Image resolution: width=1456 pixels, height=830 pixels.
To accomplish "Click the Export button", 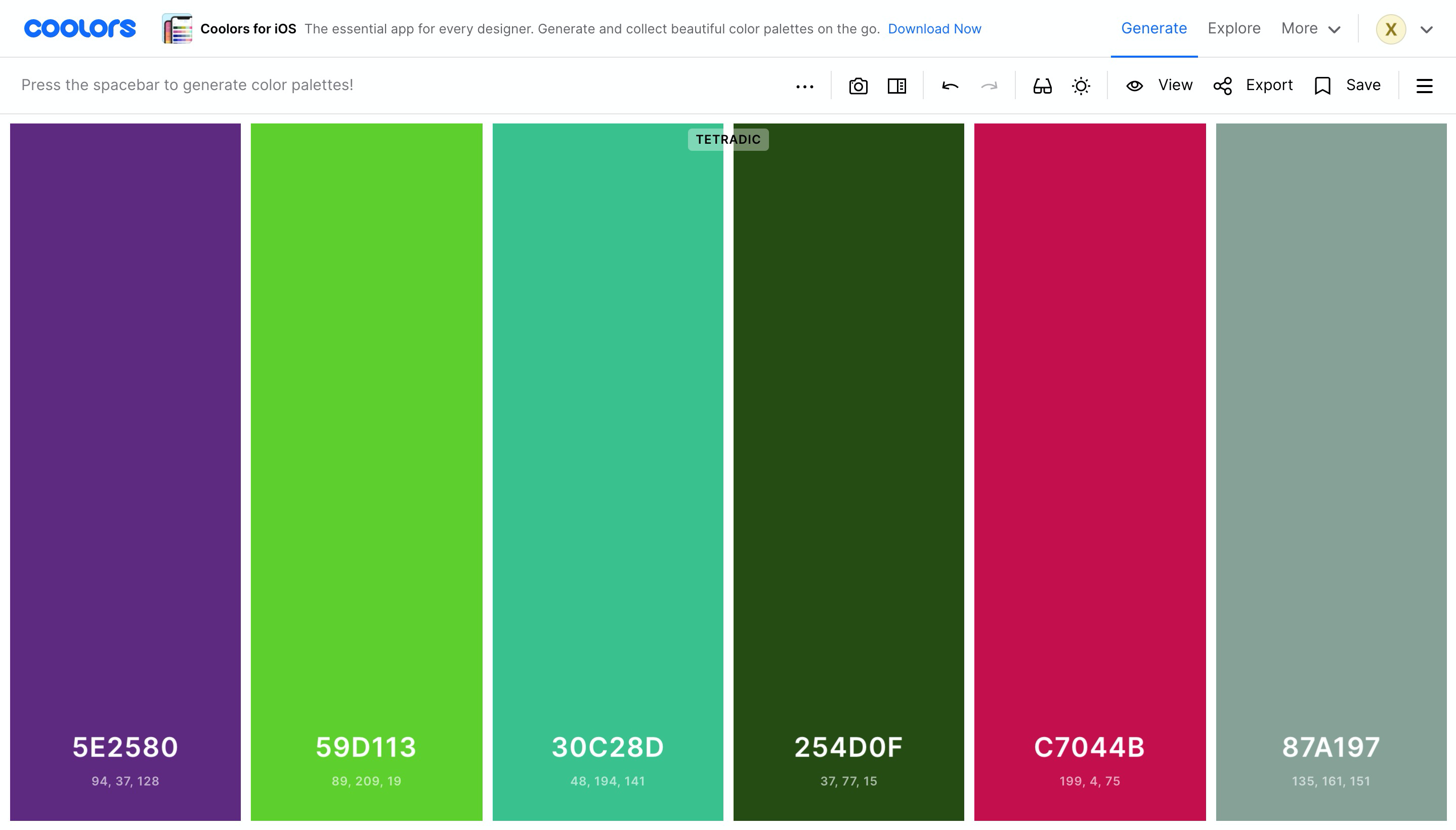I will (x=1253, y=86).
